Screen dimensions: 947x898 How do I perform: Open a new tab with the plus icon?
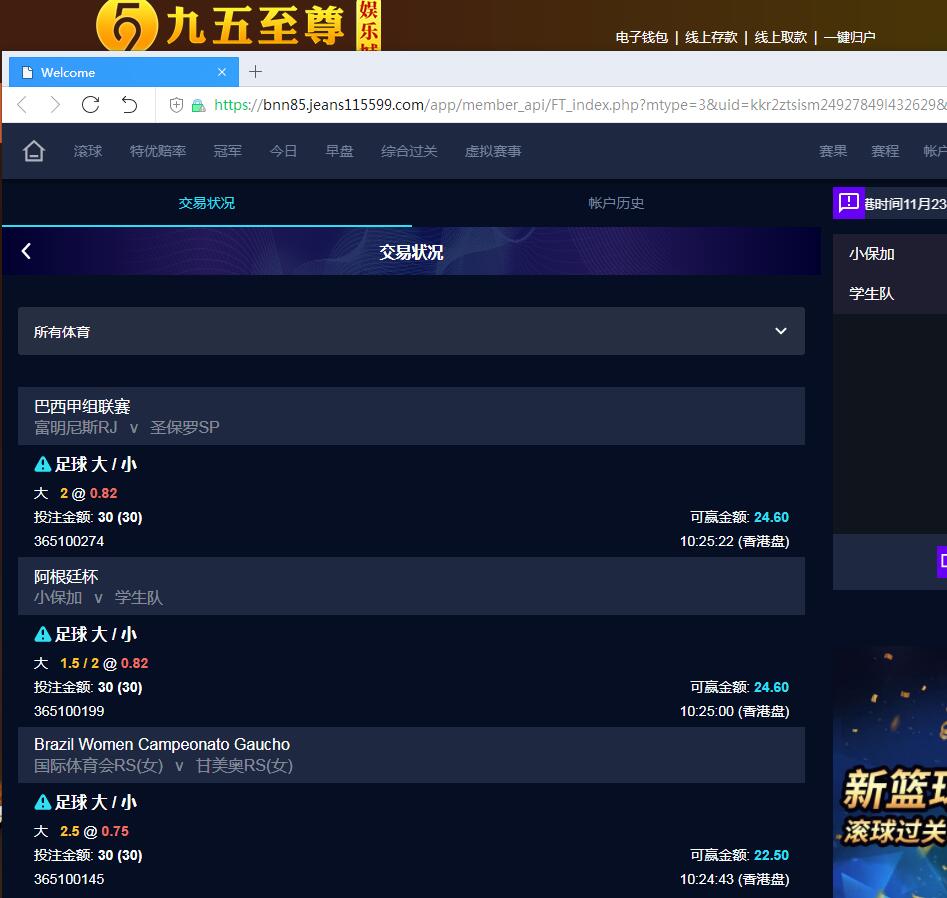(255, 72)
